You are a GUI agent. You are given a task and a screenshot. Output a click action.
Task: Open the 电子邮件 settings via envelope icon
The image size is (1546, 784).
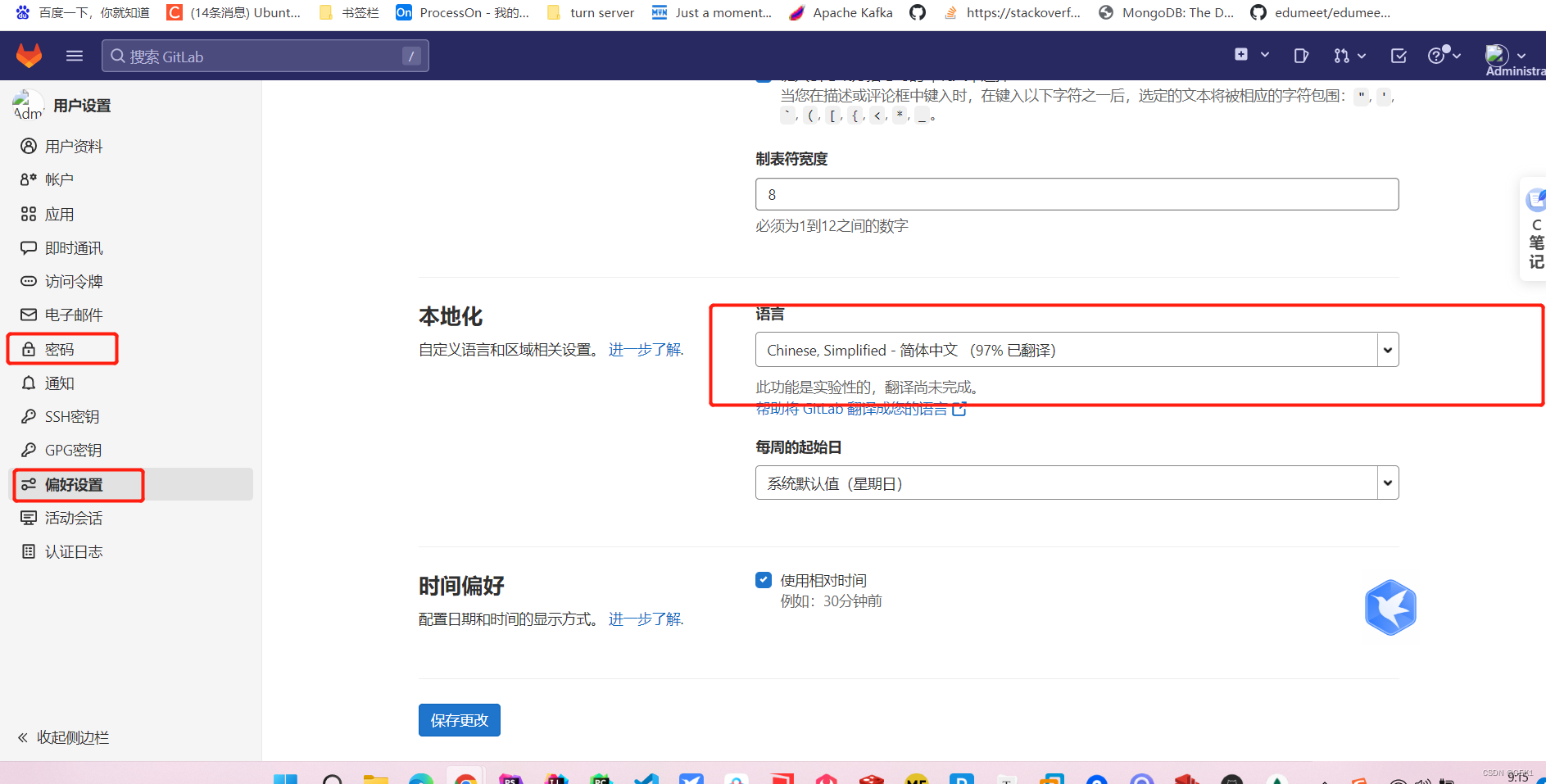point(28,315)
